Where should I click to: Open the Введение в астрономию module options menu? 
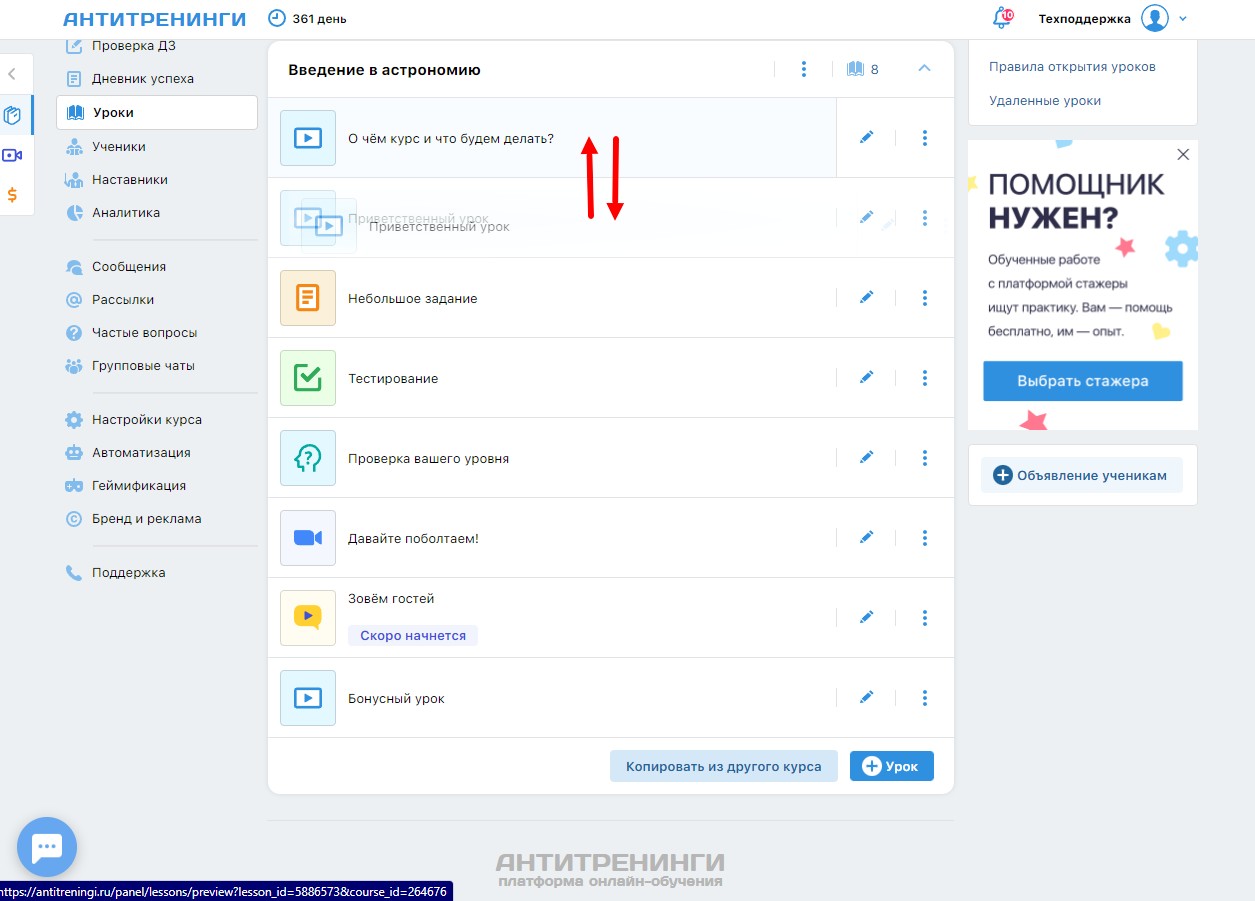tap(803, 69)
